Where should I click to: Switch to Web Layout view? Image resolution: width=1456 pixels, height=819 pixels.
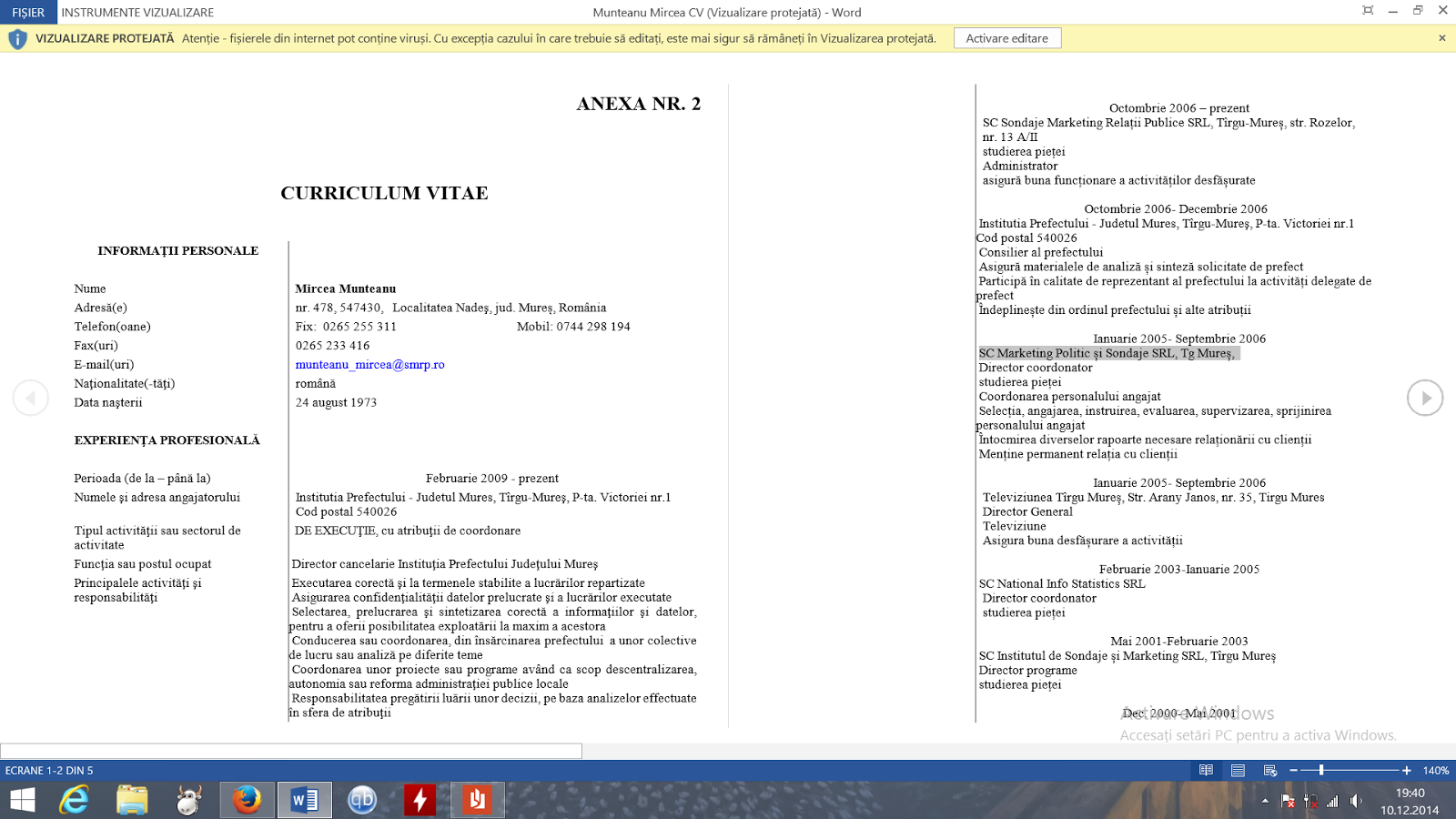coord(1269,770)
